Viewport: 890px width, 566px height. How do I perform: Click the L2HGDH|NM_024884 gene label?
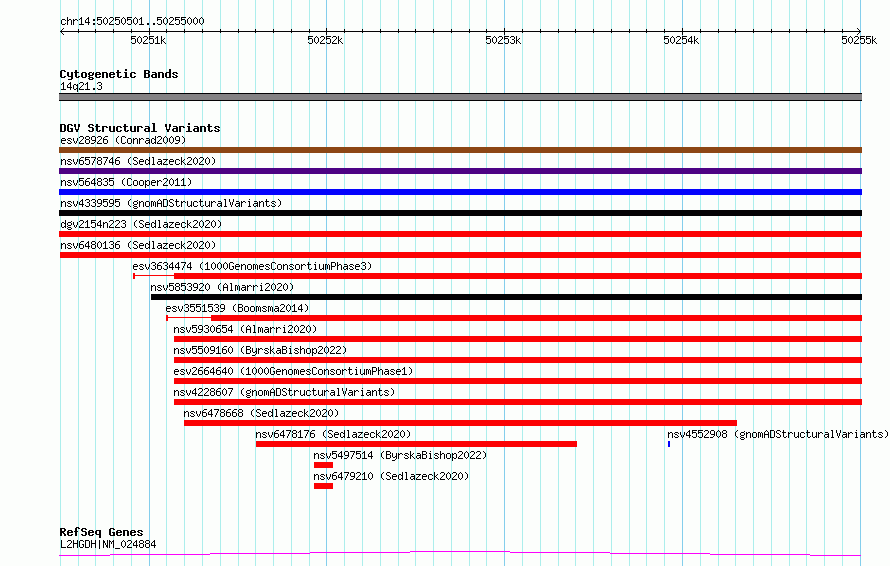(108, 544)
